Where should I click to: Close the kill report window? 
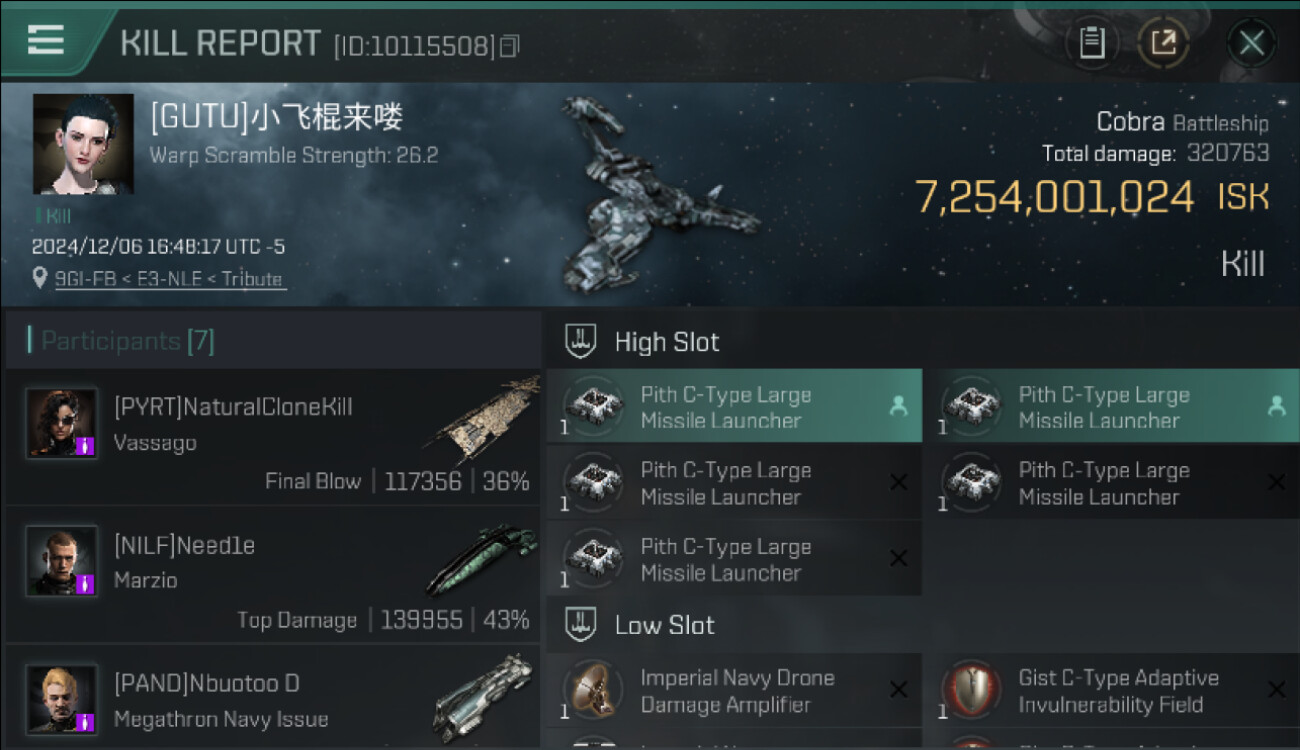pyautogui.click(x=1251, y=43)
